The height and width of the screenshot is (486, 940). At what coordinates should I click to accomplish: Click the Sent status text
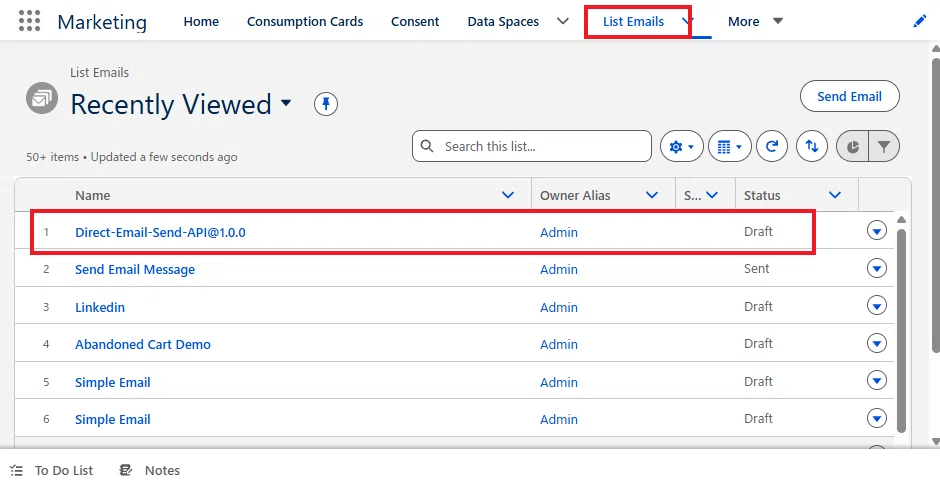[x=756, y=268]
